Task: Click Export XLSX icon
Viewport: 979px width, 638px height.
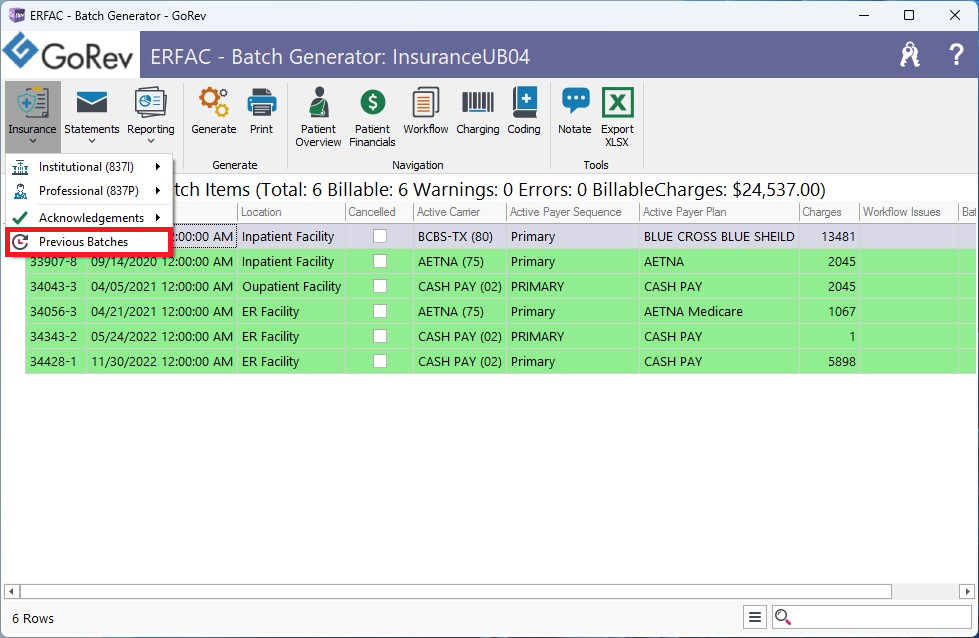Action: (617, 103)
